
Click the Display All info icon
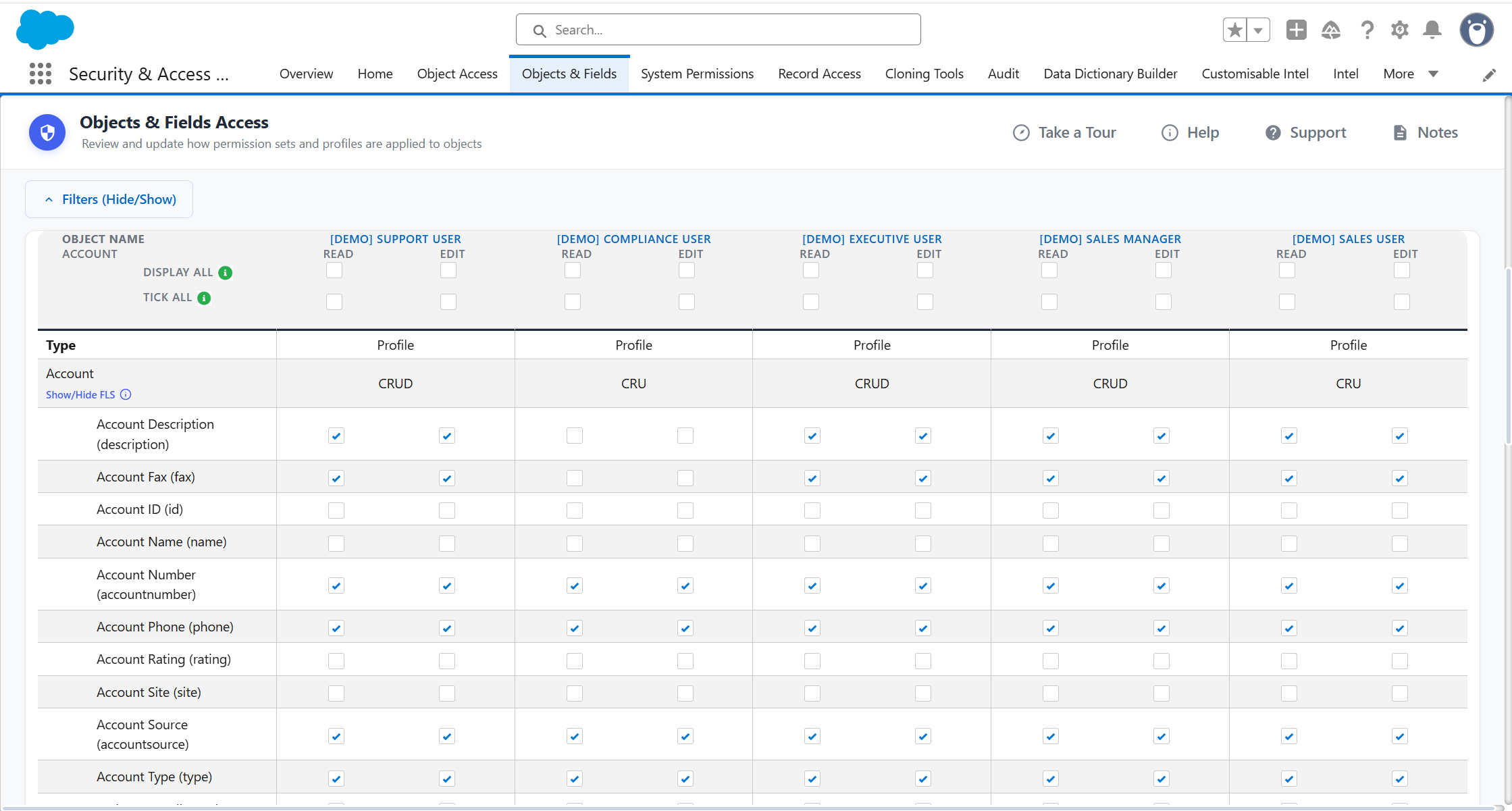pos(226,273)
